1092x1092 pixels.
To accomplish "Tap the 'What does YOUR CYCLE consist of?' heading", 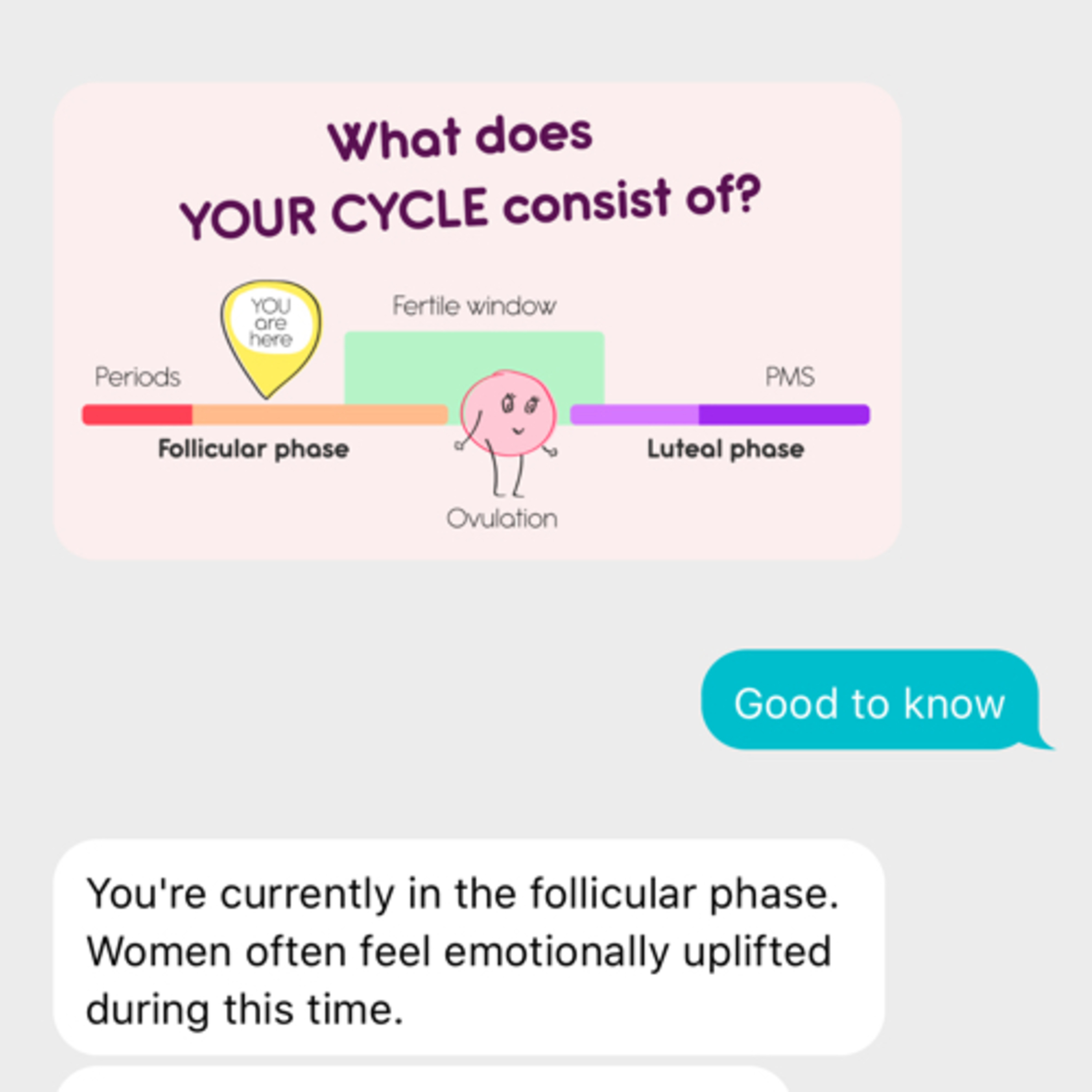I will pos(470,178).
